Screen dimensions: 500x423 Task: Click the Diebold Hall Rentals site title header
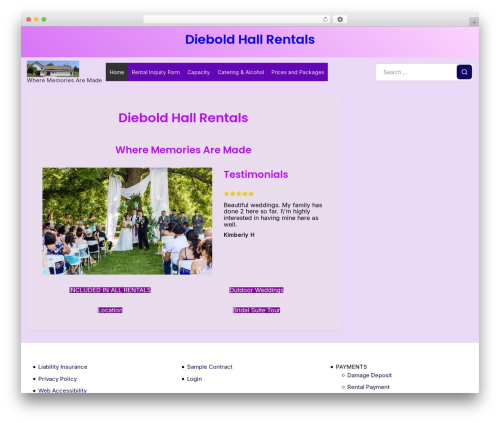click(250, 39)
